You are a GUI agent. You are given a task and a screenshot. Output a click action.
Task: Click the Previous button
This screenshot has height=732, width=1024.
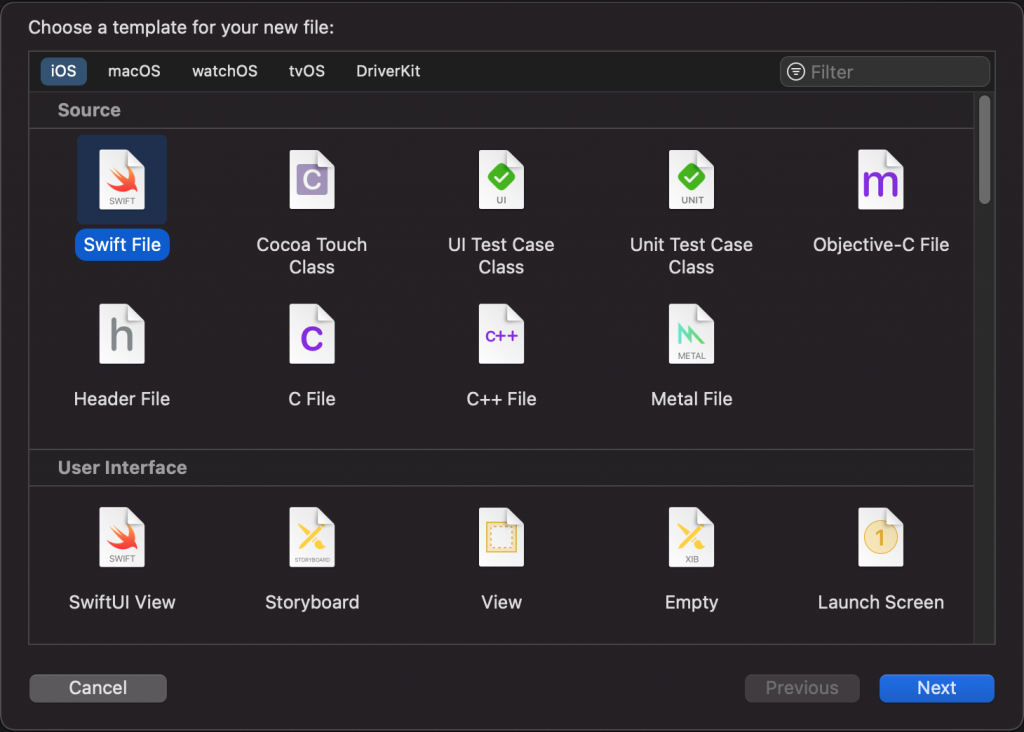[802, 688]
